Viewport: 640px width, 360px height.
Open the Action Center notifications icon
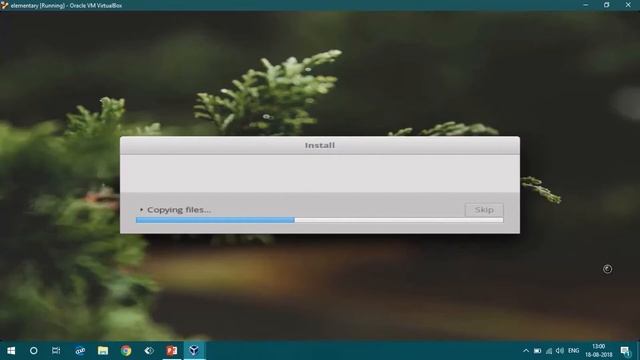tap(626, 351)
